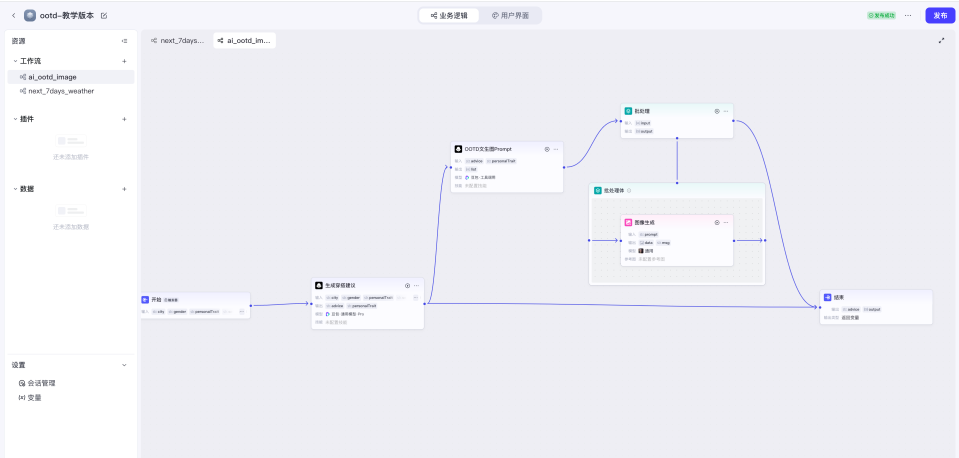The image size is (959, 458).
Task: Collapse the 插件 section
Action: (x=15, y=119)
